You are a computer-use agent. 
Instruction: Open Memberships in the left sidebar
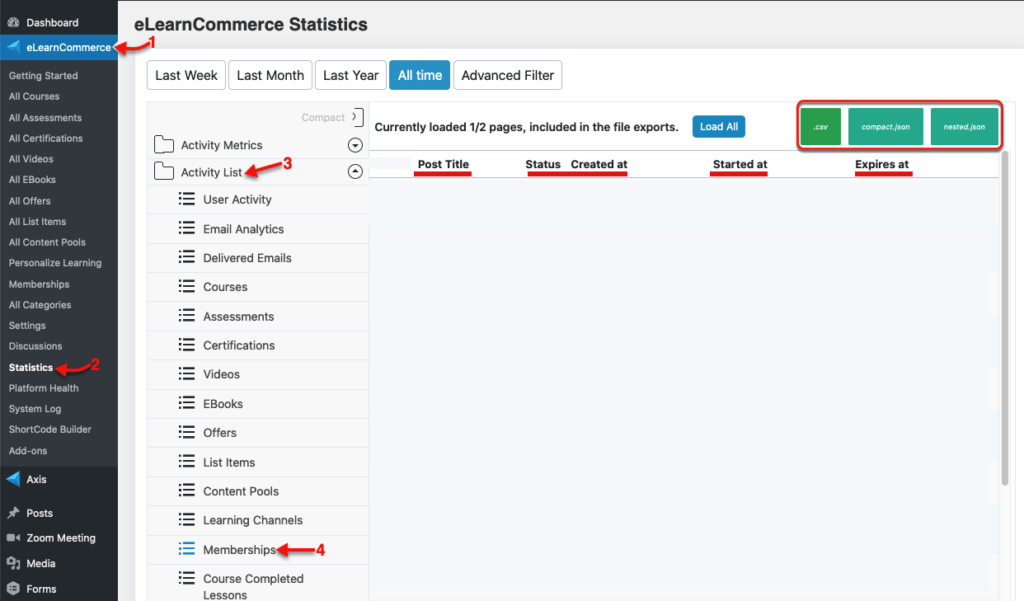(x=39, y=284)
